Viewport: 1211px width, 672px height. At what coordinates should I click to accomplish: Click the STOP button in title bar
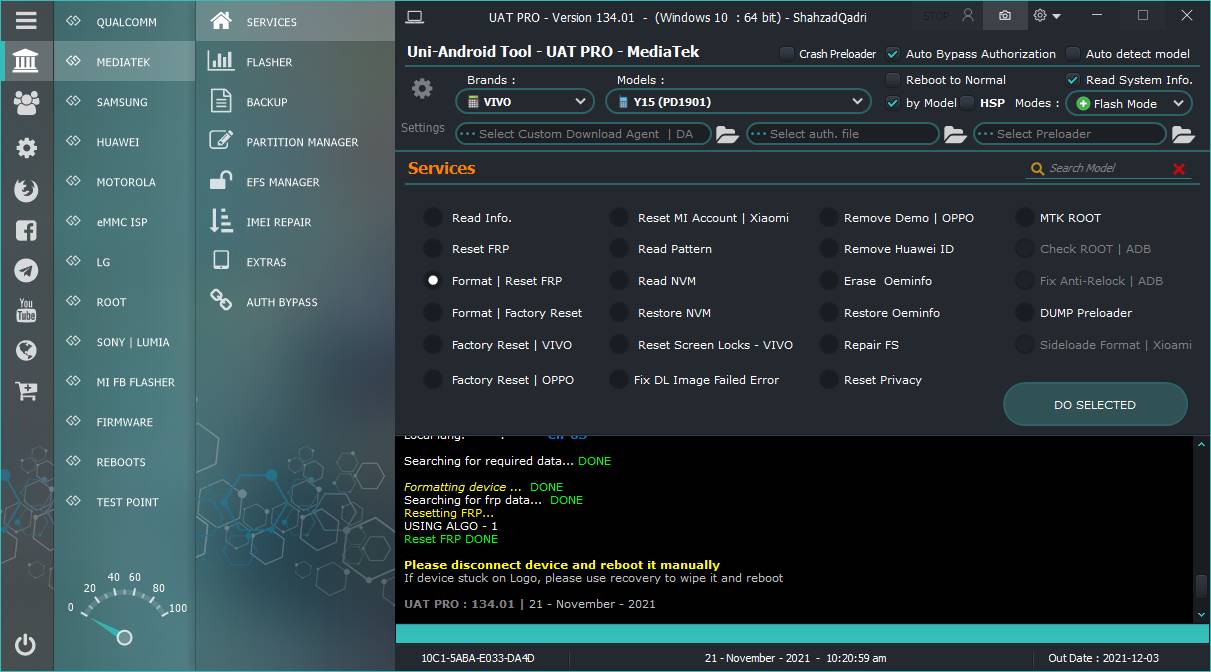click(936, 16)
